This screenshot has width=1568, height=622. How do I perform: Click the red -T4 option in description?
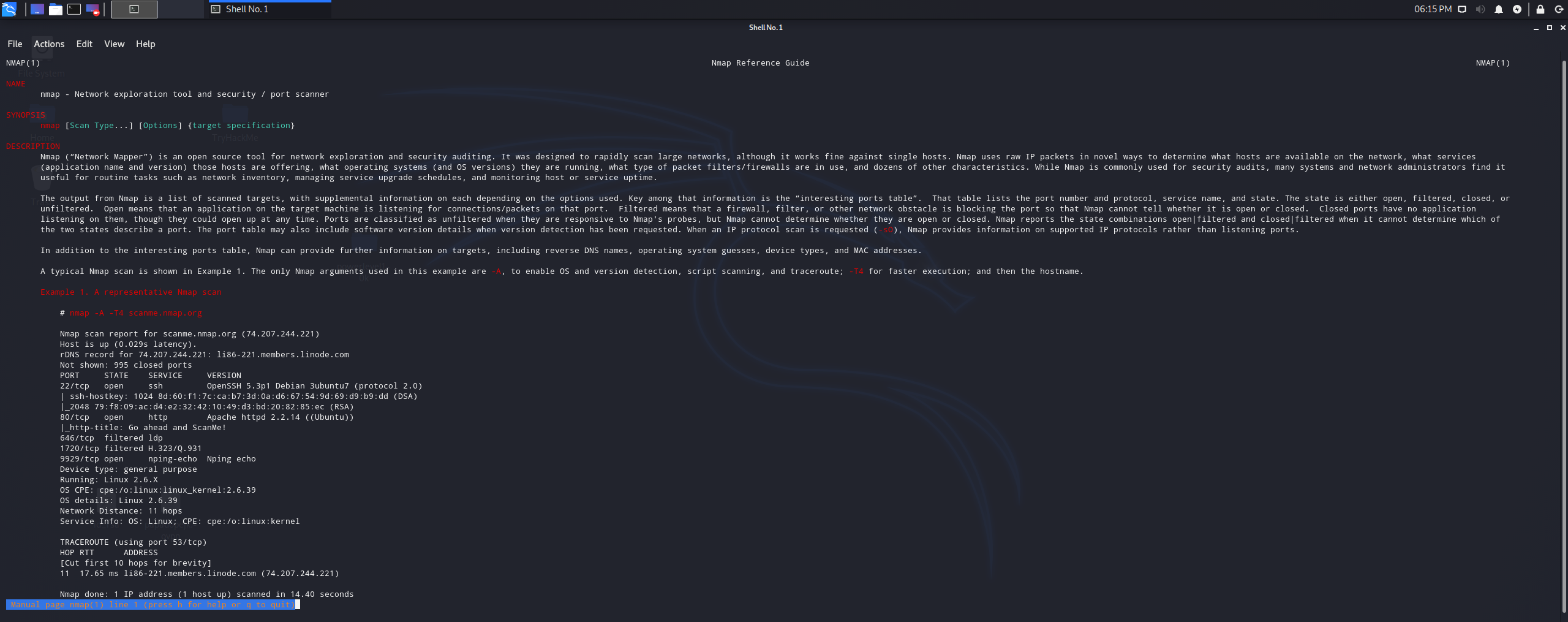856,271
